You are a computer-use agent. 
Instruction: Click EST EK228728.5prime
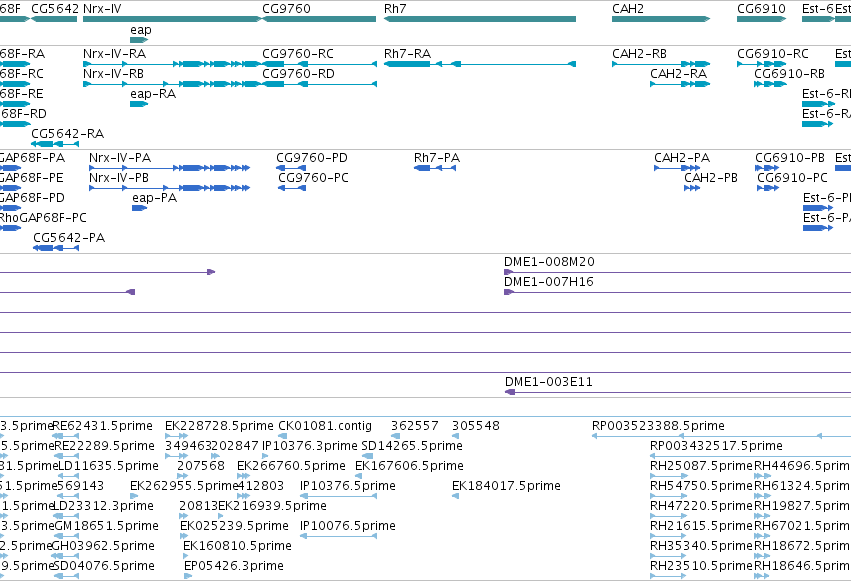coord(176,436)
